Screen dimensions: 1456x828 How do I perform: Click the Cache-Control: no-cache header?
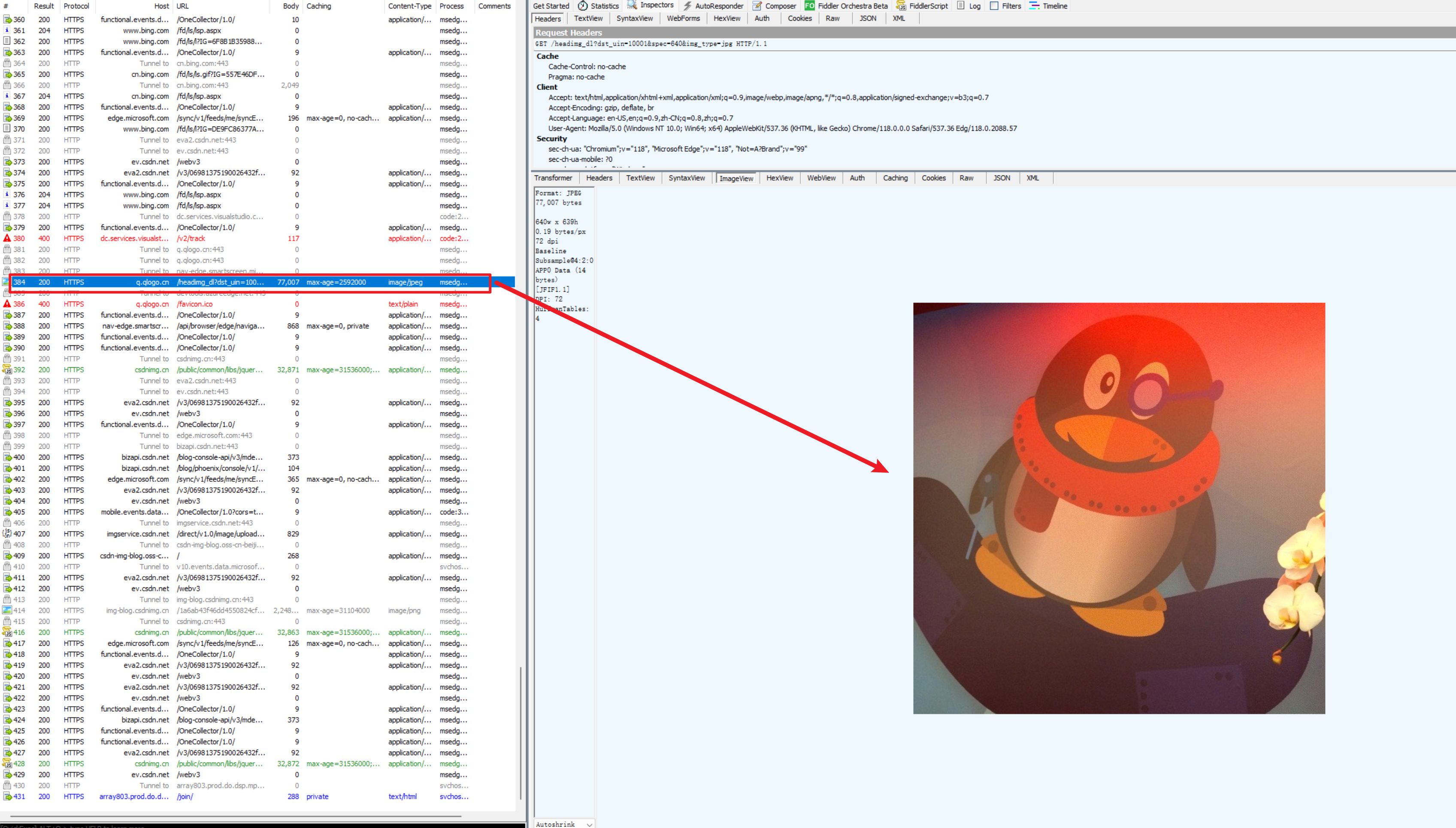[586, 66]
